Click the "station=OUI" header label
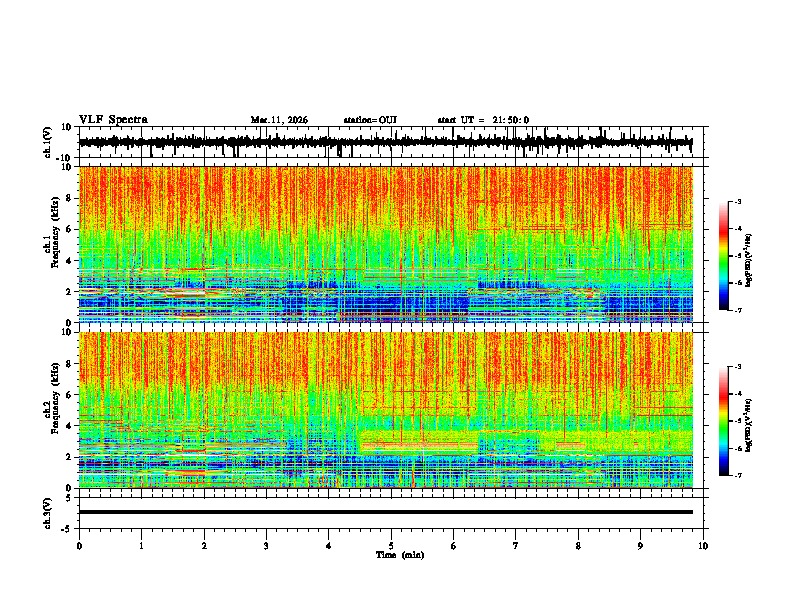 [370, 120]
